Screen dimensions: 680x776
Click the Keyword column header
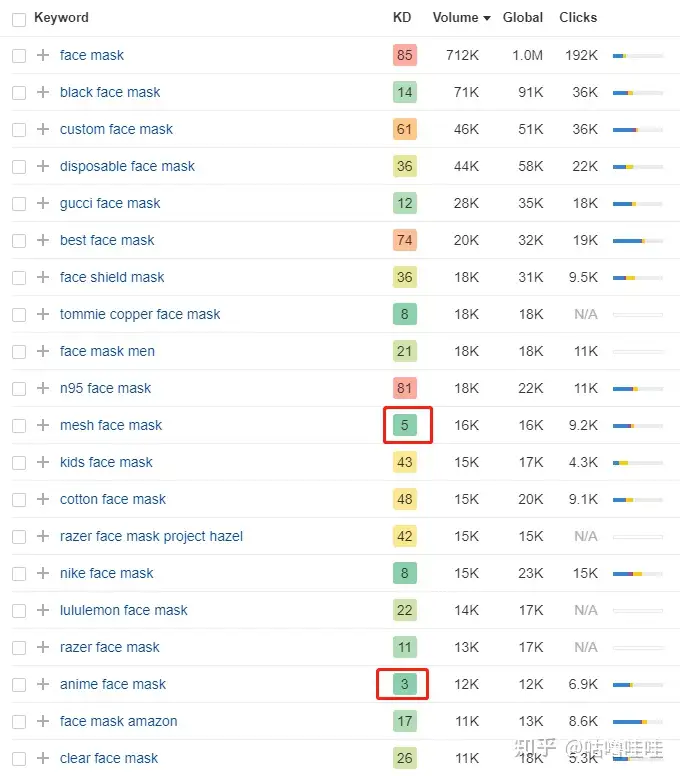tap(61, 17)
